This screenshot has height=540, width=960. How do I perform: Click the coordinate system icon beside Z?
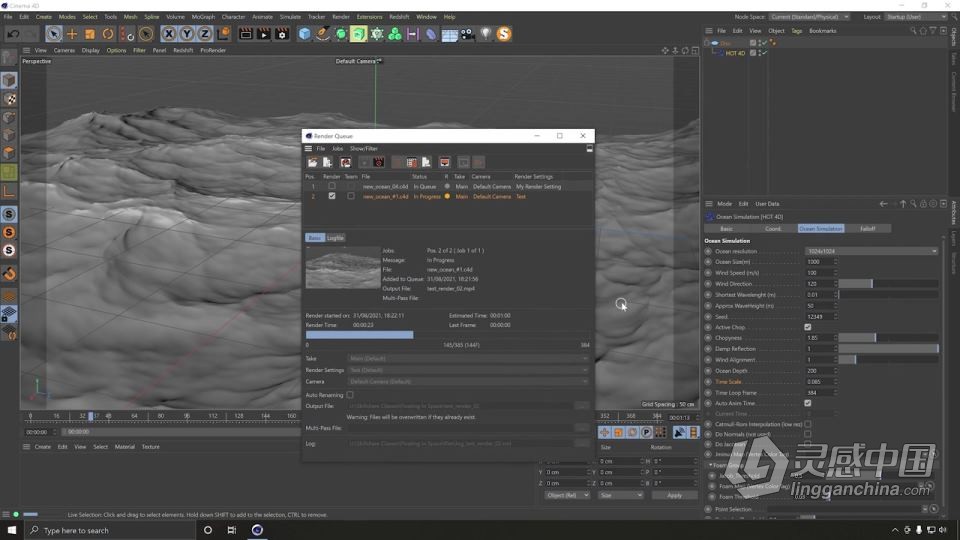point(223,34)
